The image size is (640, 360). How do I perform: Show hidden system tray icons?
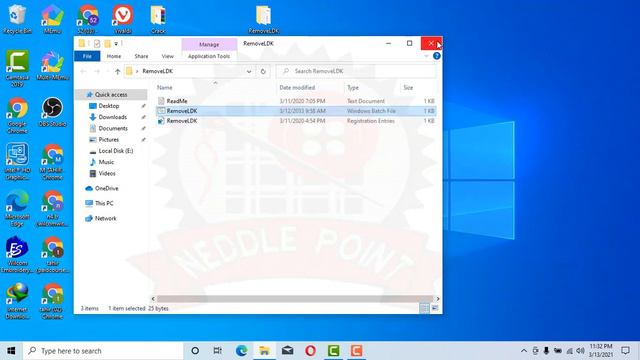tap(524, 351)
